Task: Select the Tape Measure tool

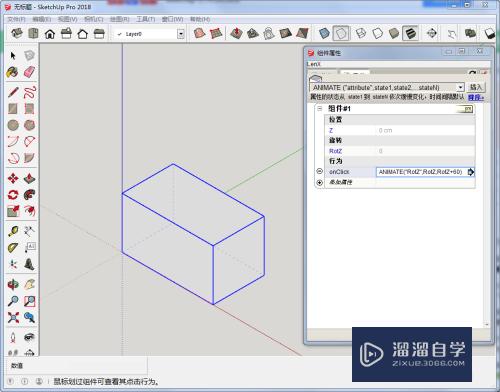Action: coord(13,231)
